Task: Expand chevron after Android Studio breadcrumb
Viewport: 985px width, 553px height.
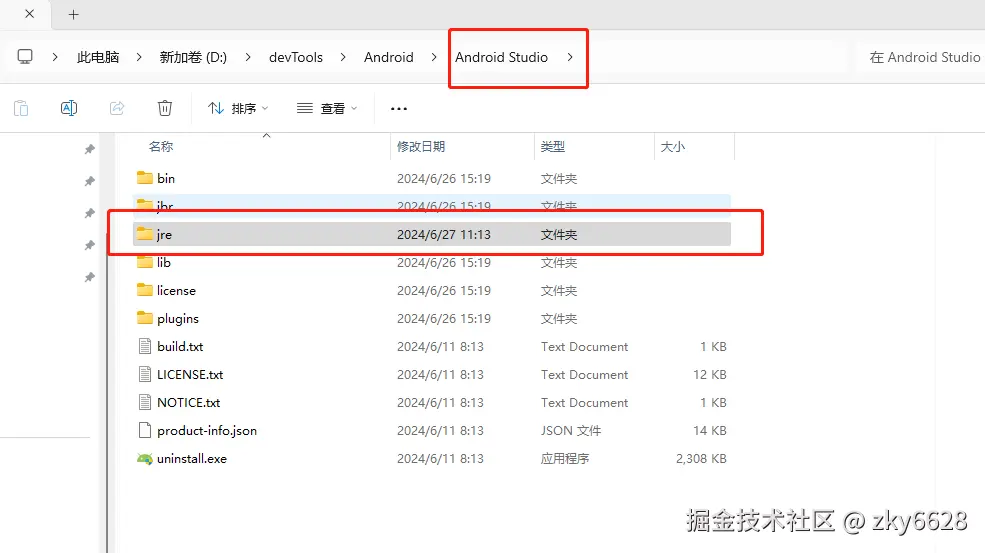Action: [570, 57]
